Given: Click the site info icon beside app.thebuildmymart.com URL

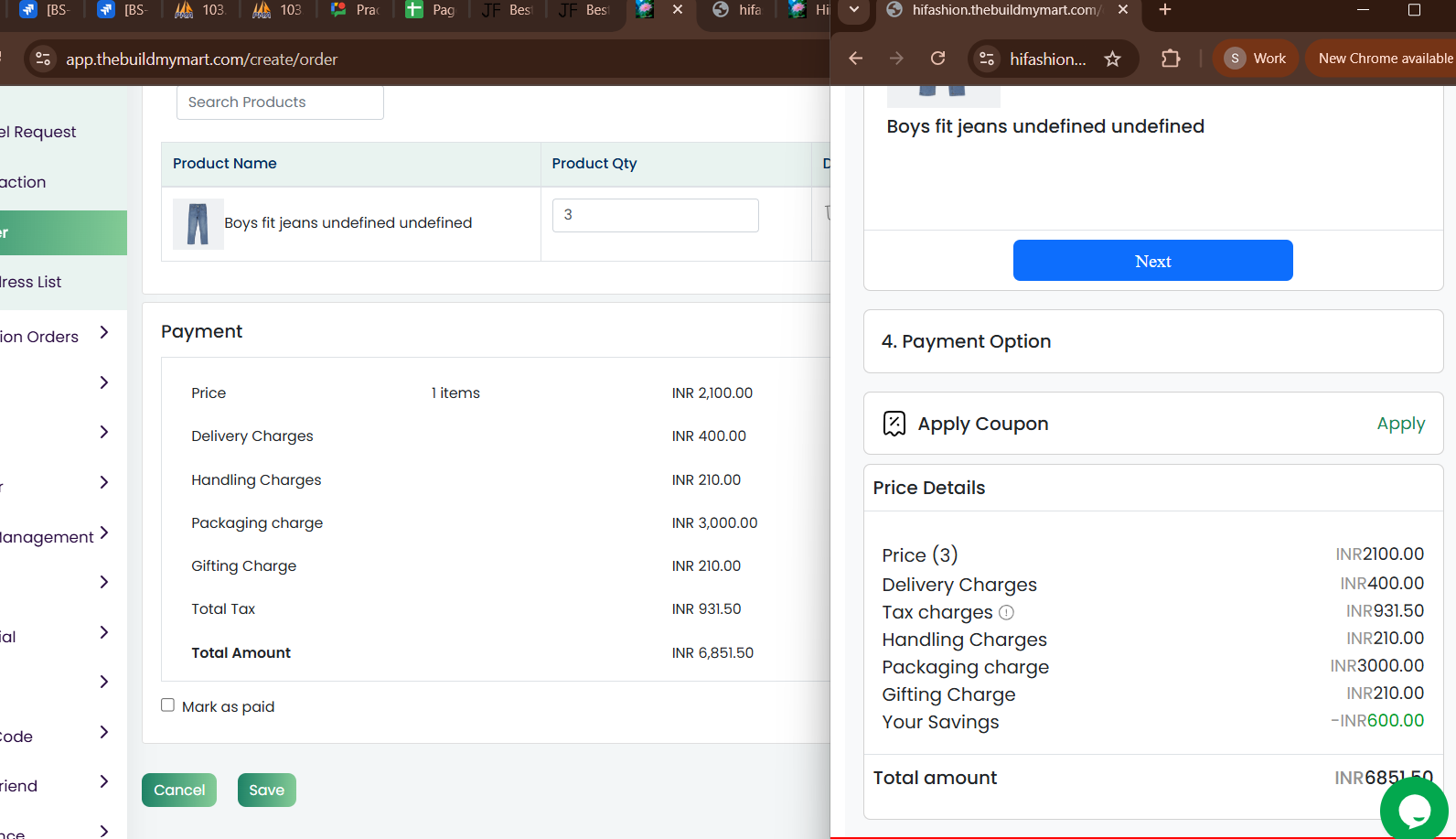Looking at the screenshot, I should pyautogui.click(x=43, y=59).
